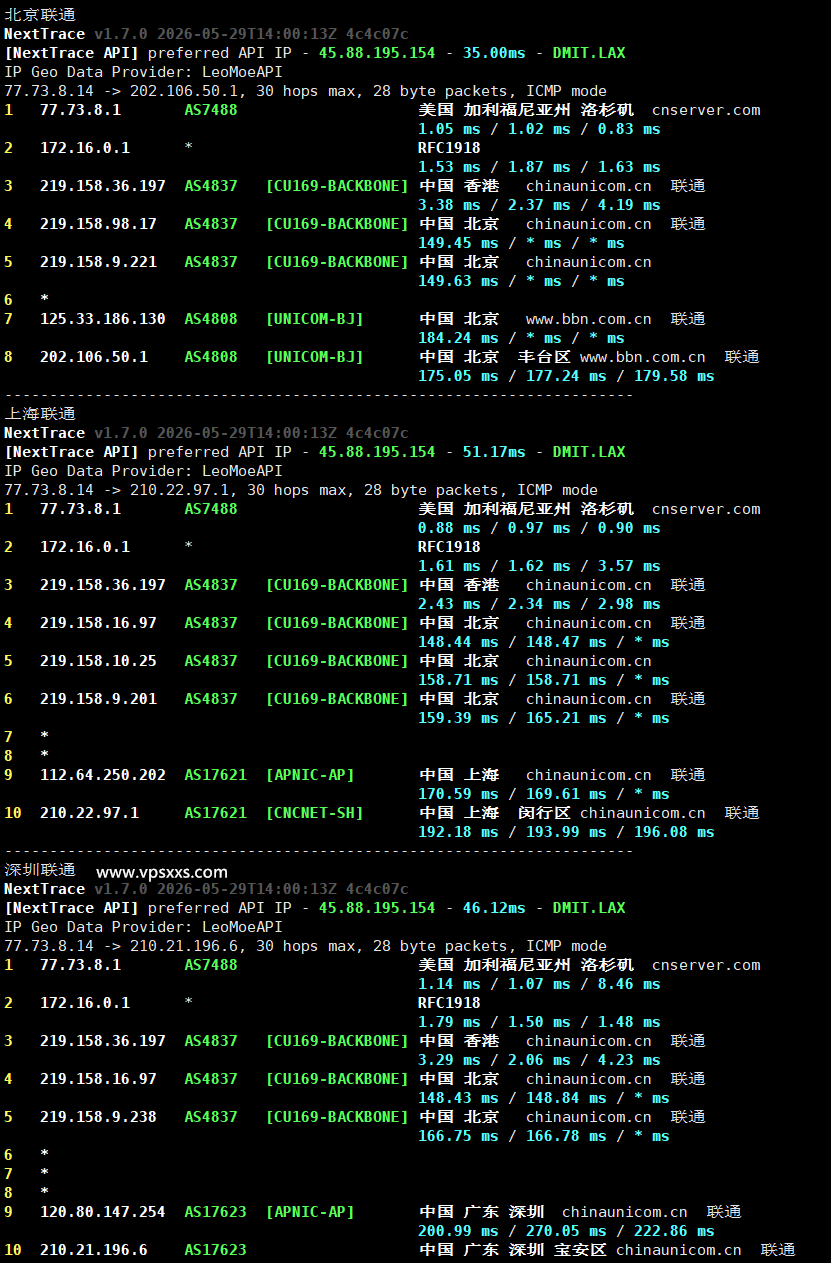Select latency line 3.29 ms / 2.06 ms / 4.23 ms
Screen dimensions: 831x1263
click(539, 1060)
